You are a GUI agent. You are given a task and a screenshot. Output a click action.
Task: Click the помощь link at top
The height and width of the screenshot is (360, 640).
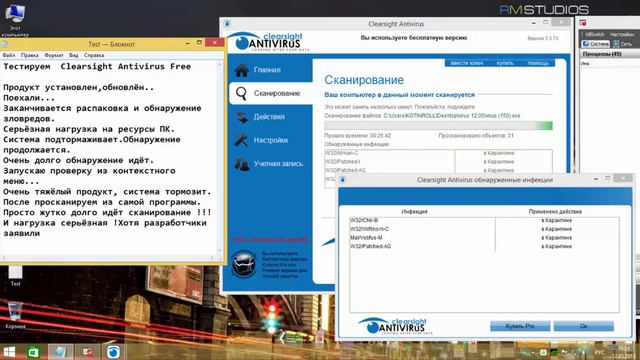click(x=538, y=63)
